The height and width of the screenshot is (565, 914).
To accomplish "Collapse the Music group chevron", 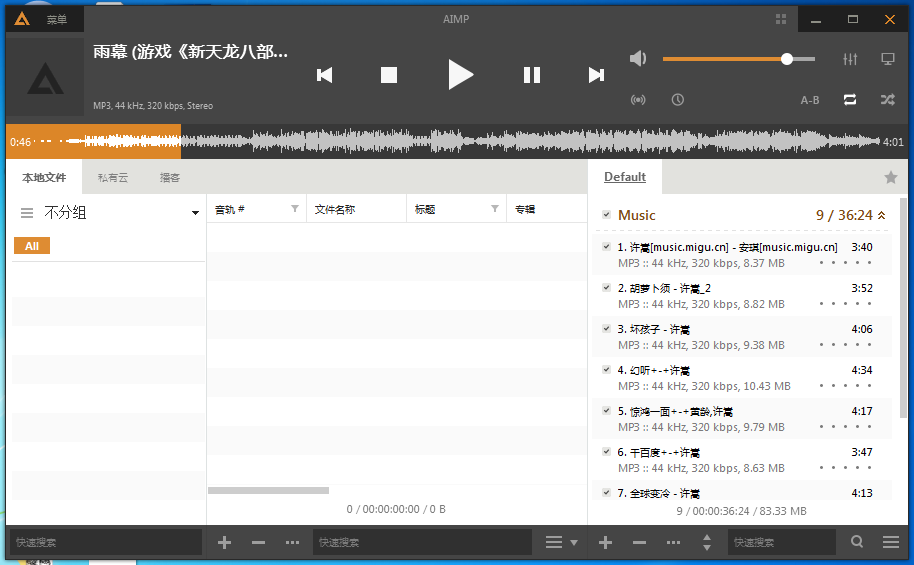I will tap(882, 215).
